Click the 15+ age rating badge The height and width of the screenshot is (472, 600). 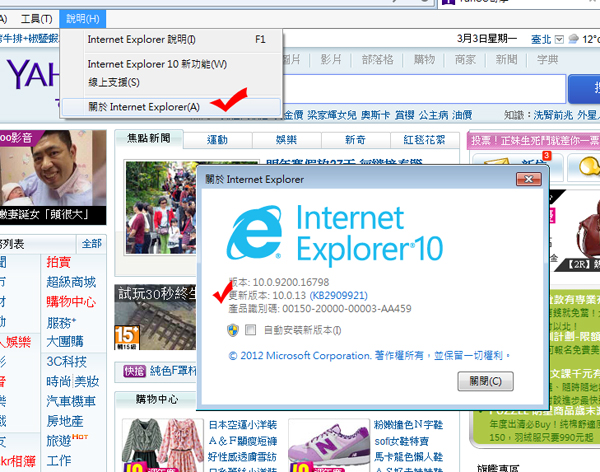click(127, 337)
